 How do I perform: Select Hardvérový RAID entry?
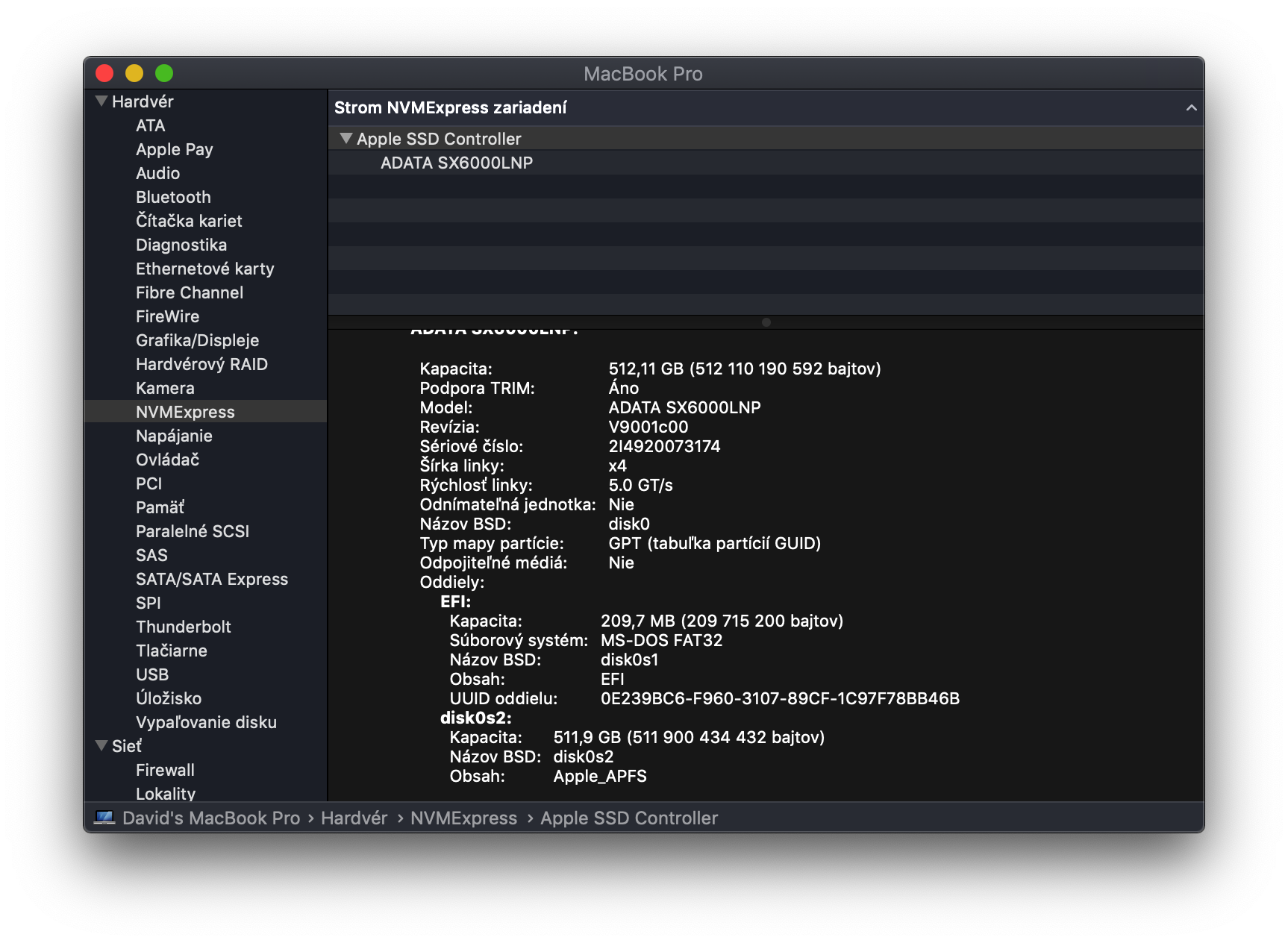pyautogui.click(x=201, y=364)
